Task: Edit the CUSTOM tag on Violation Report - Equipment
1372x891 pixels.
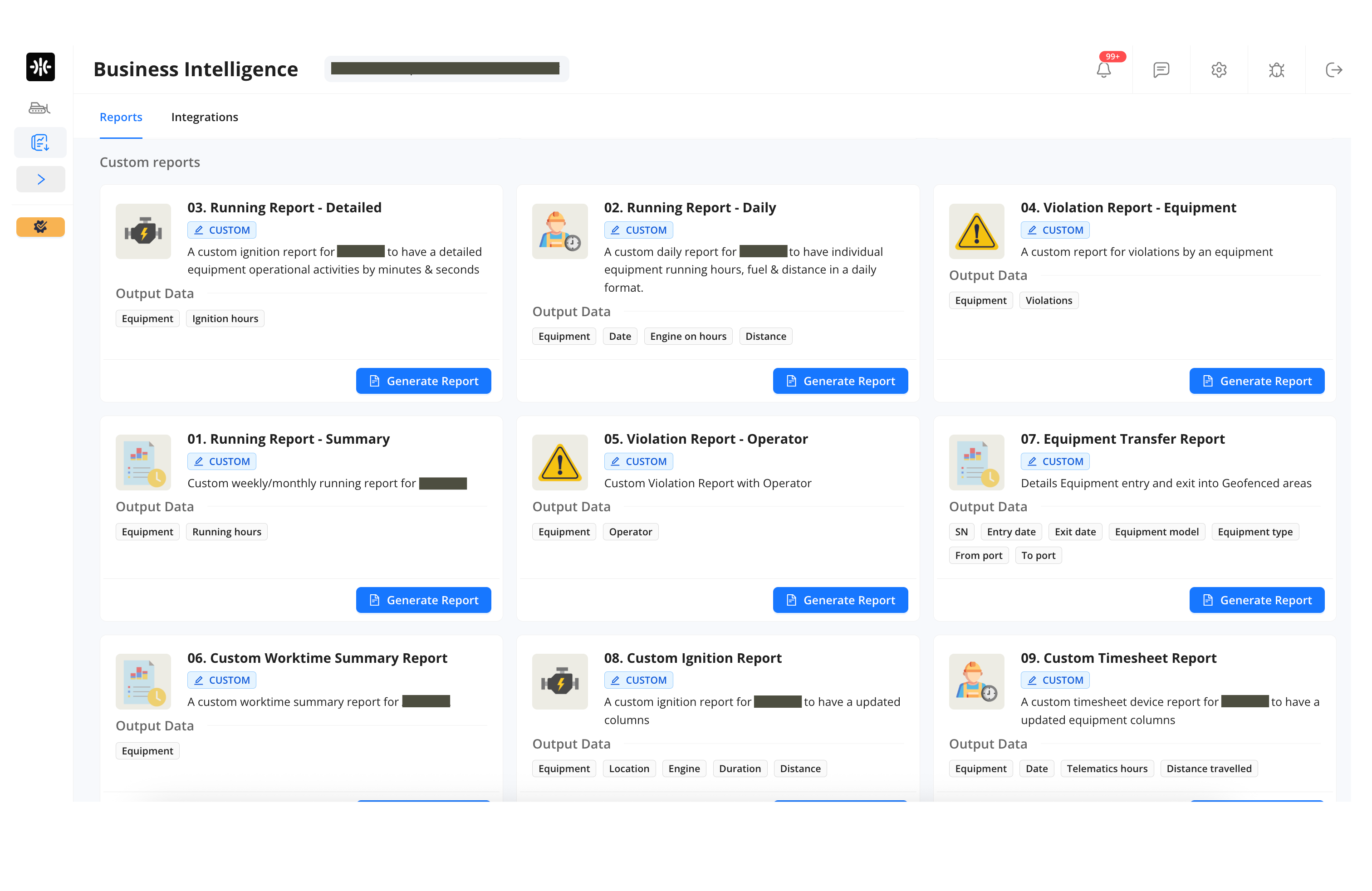Action: (1055, 230)
